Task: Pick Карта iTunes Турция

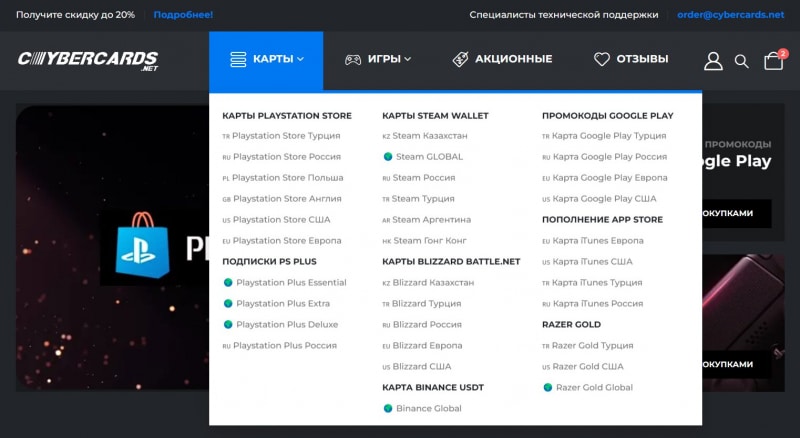Action: (592, 282)
